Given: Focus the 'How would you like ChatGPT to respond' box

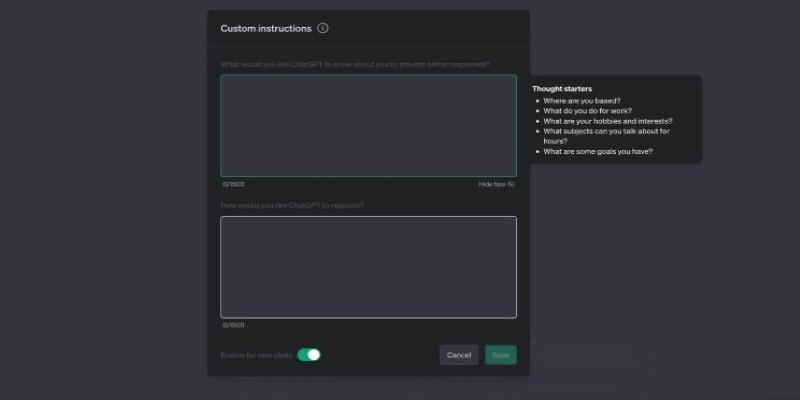Looking at the screenshot, I should point(368,267).
